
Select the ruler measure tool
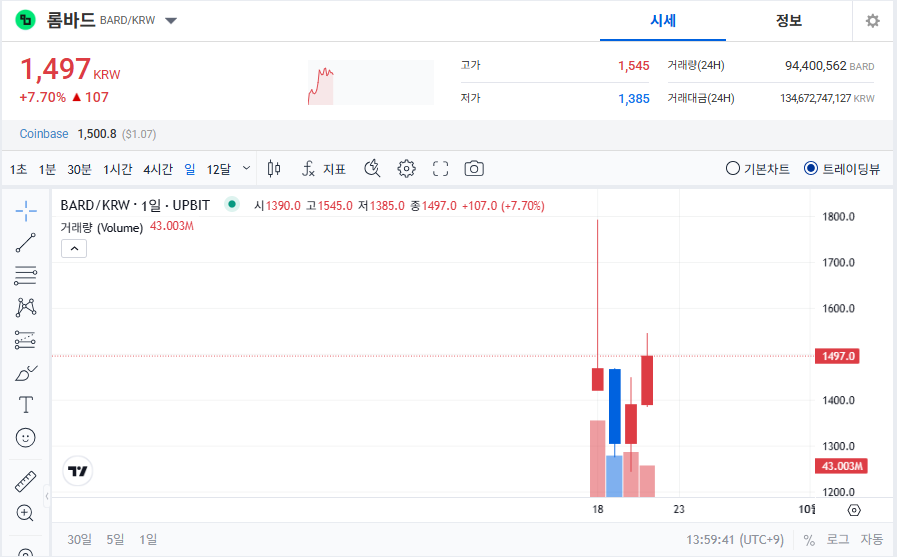26,482
